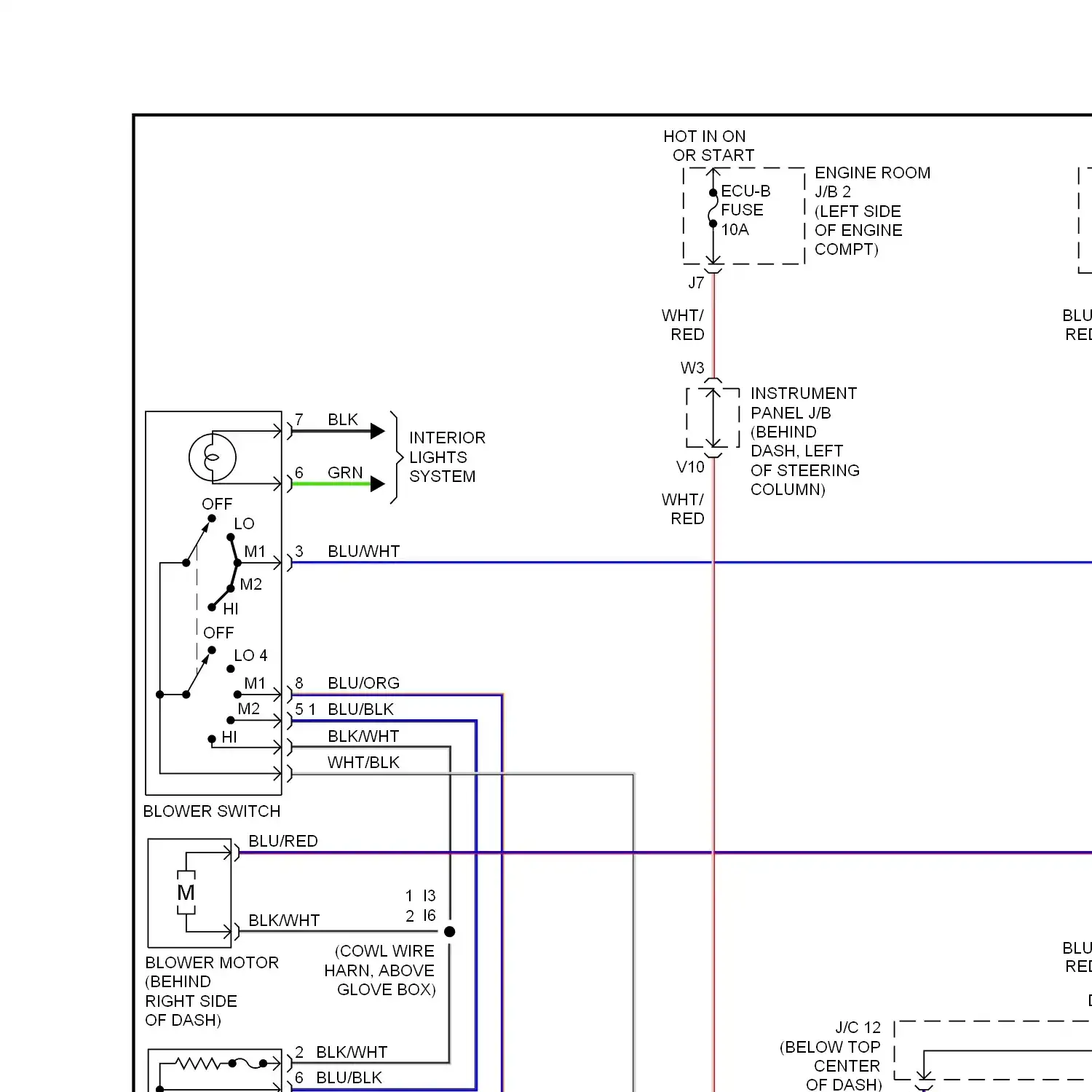Image resolution: width=1092 pixels, height=1092 pixels.
Task: Select the fuse symbol beside ECU-B
Action: [713, 208]
